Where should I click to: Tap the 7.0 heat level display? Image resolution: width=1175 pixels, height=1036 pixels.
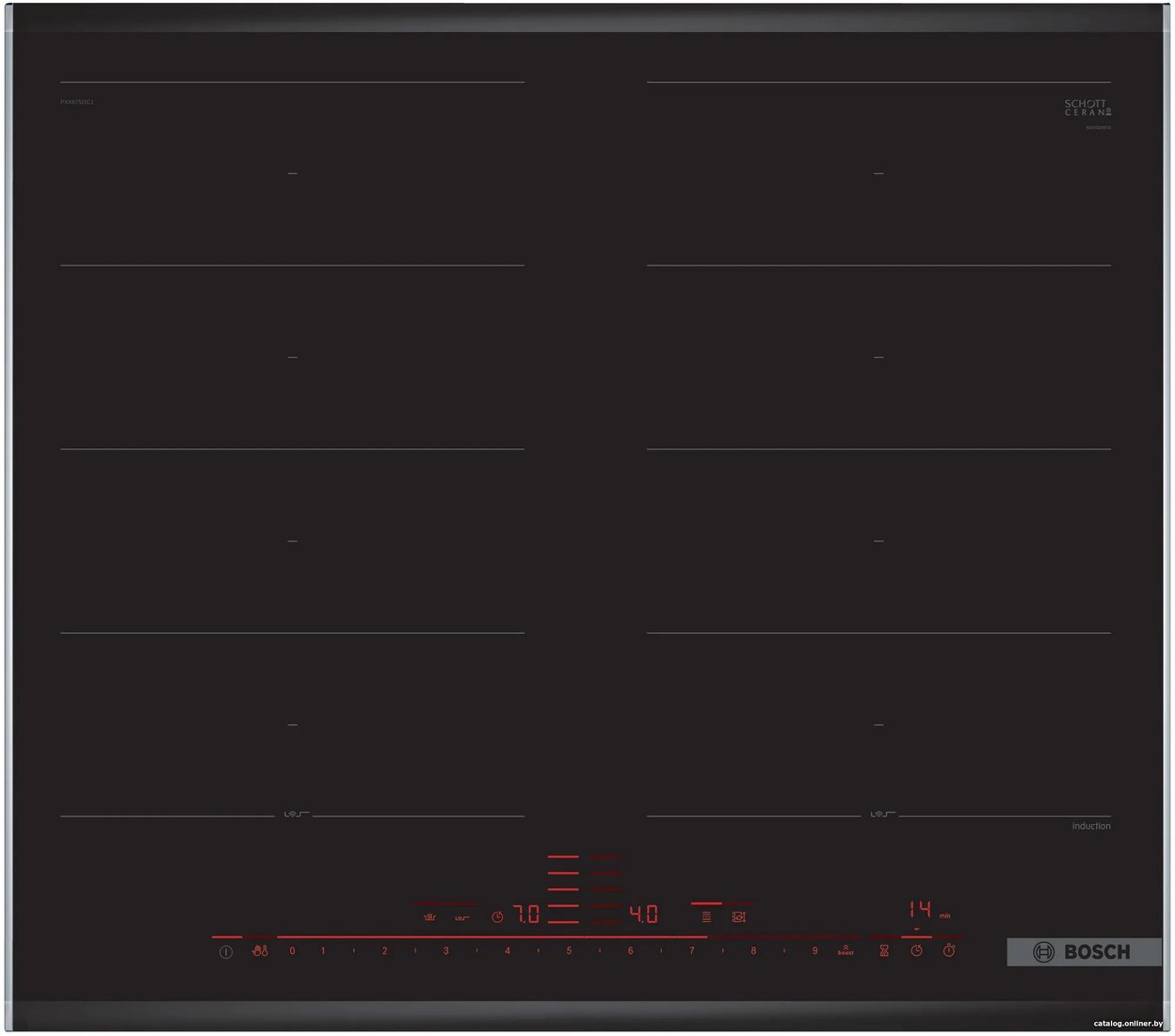click(x=526, y=915)
